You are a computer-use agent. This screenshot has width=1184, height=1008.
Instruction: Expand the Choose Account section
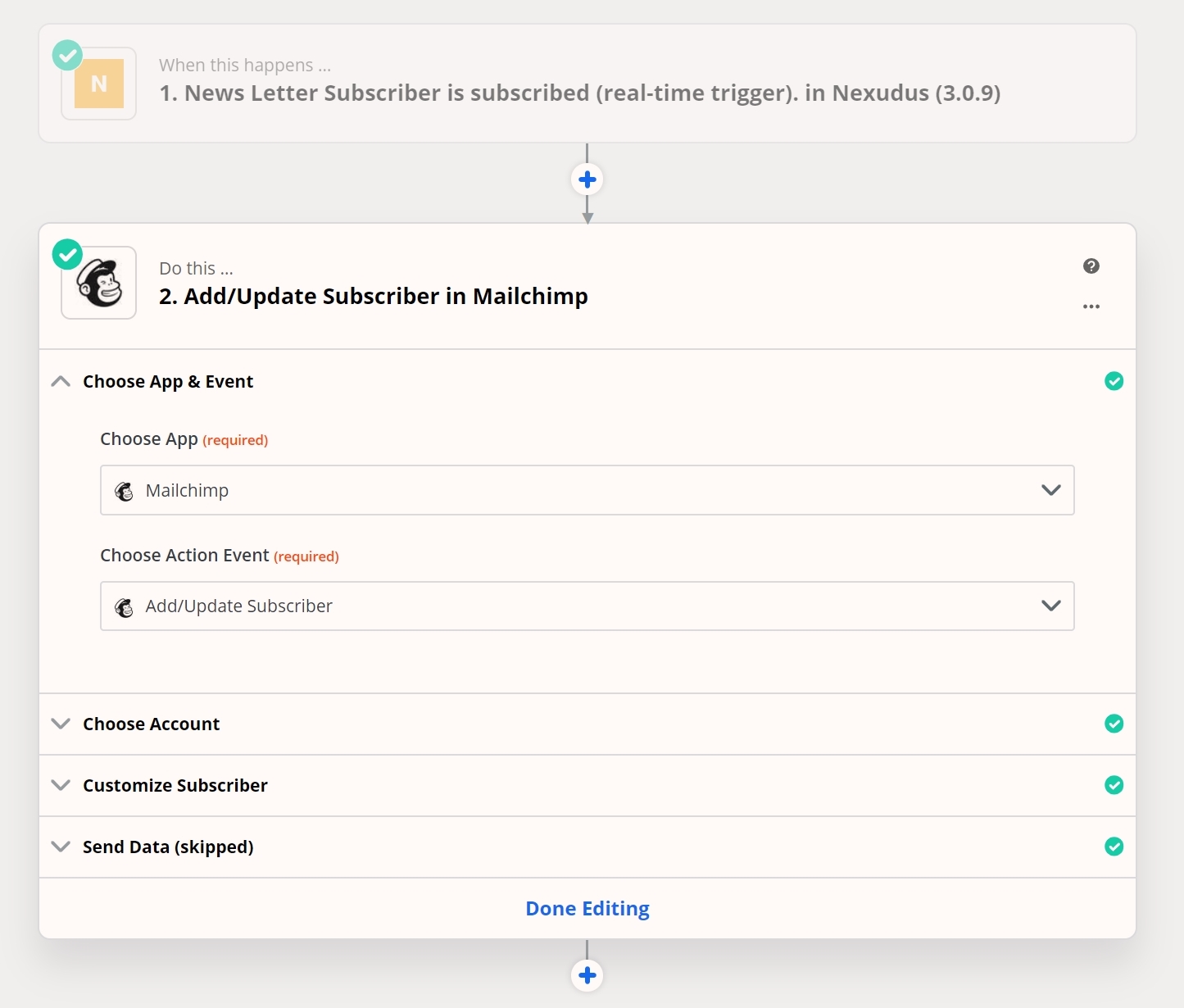tap(61, 724)
